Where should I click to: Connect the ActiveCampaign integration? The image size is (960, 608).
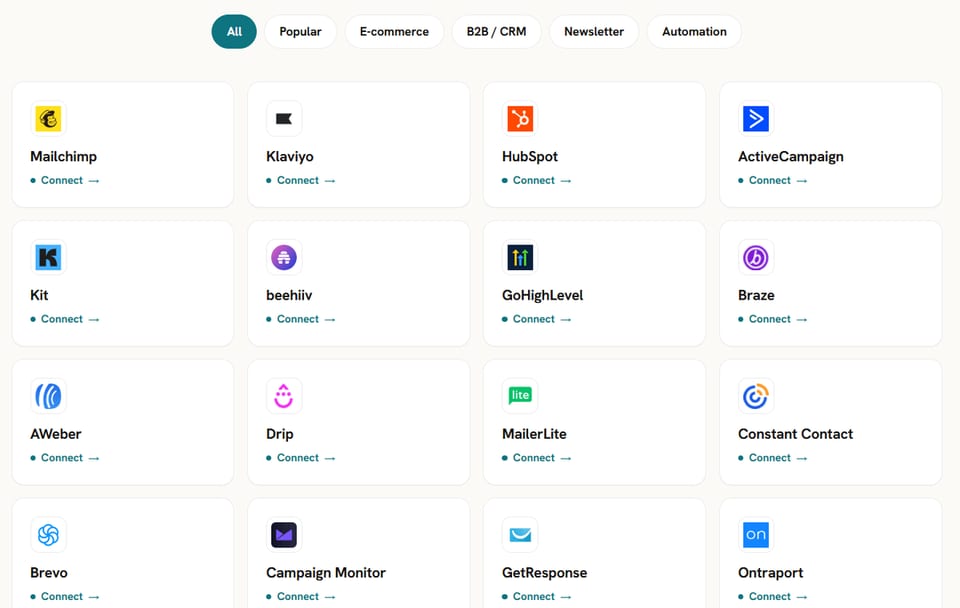773,181
